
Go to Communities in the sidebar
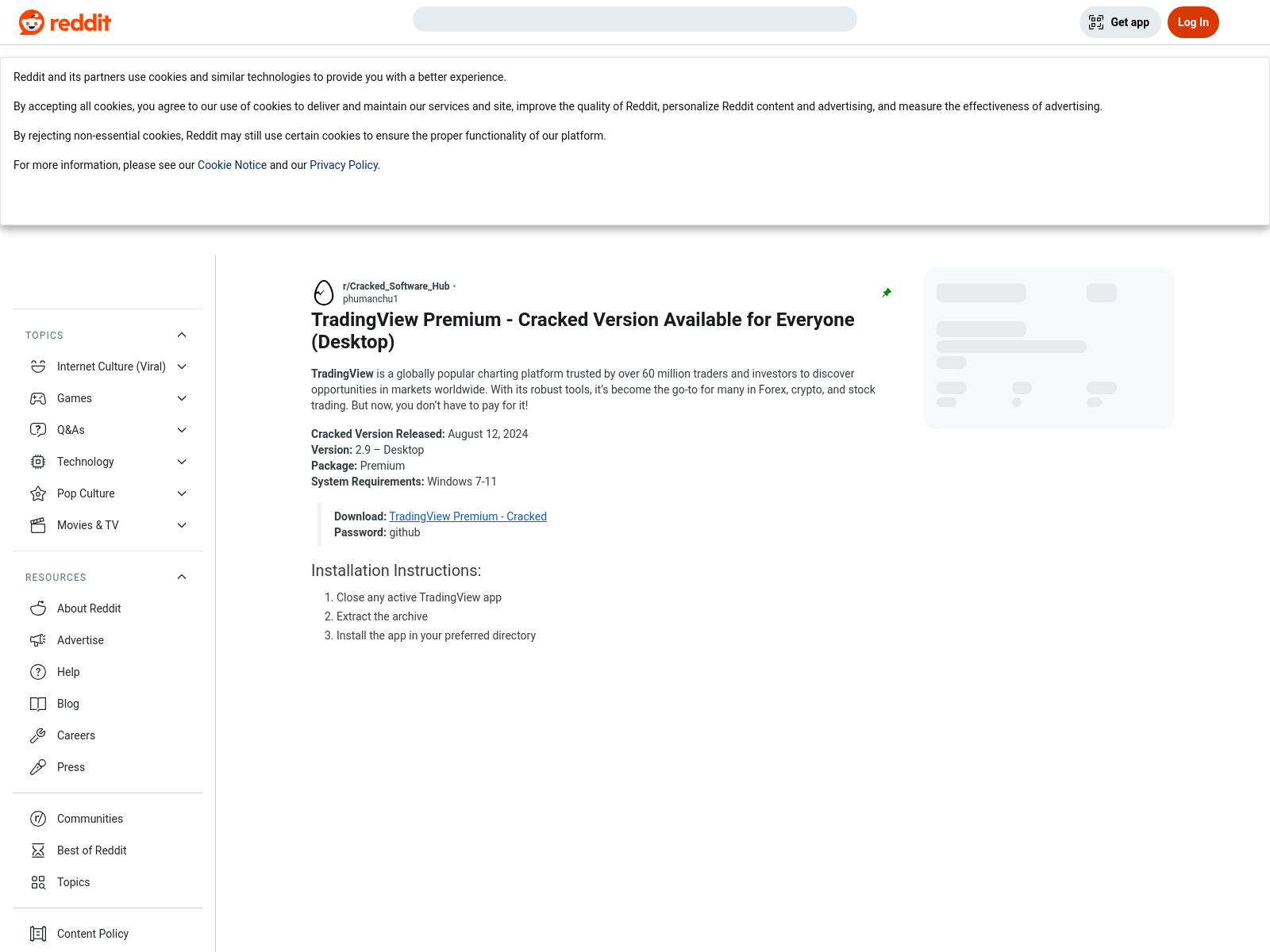[107, 819]
